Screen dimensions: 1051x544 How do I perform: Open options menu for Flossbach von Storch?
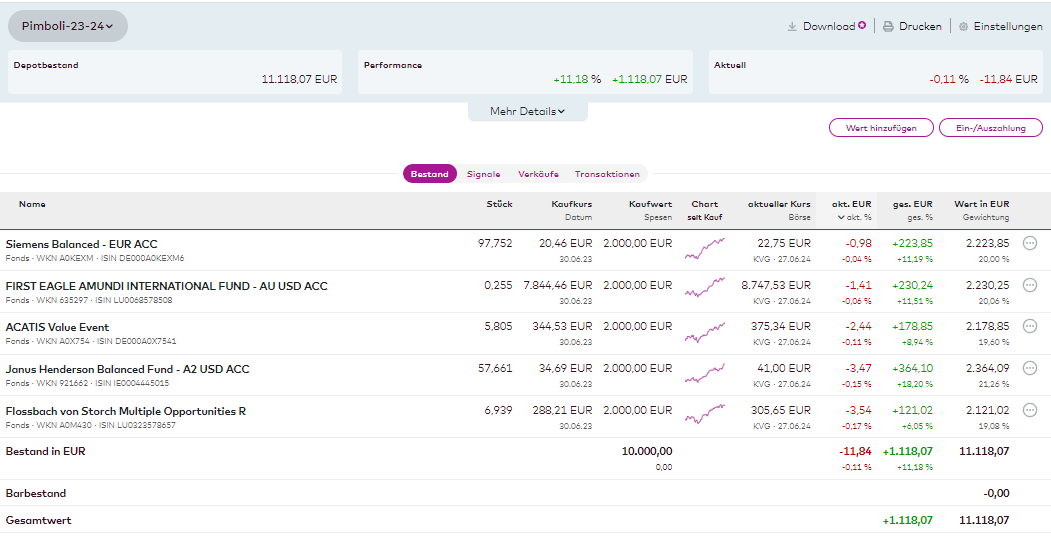click(x=1030, y=410)
